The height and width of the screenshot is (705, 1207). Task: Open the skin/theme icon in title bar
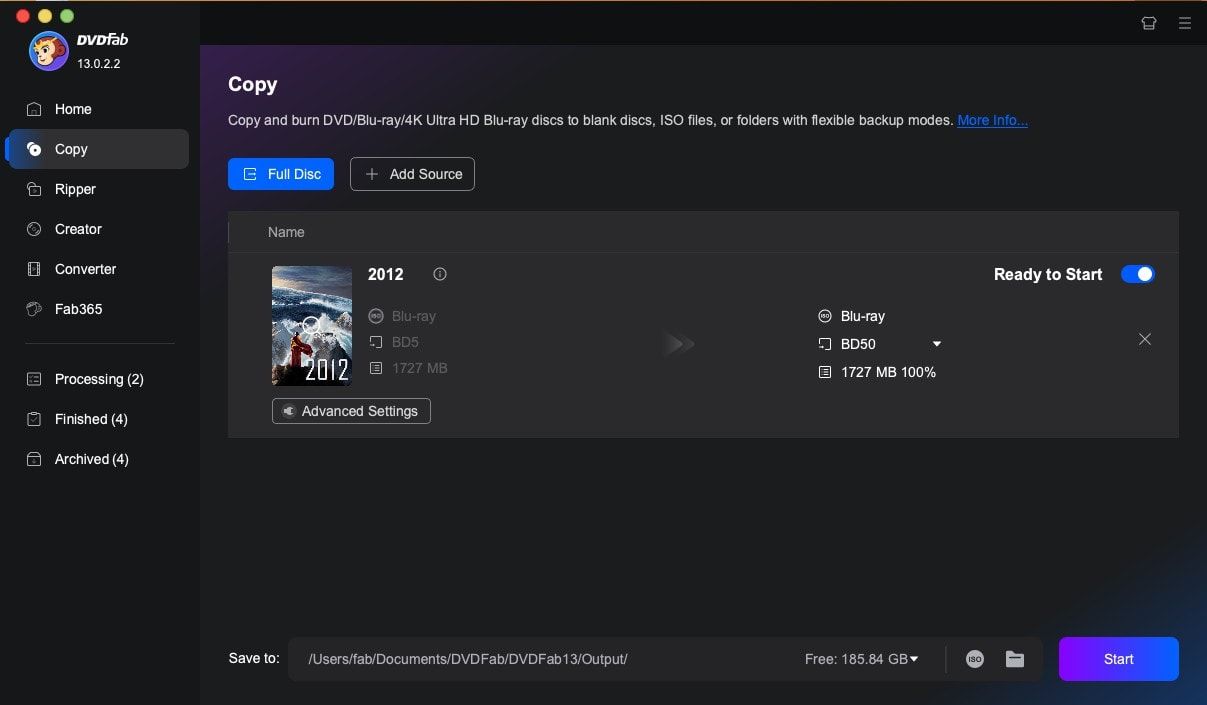tap(1149, 23)
